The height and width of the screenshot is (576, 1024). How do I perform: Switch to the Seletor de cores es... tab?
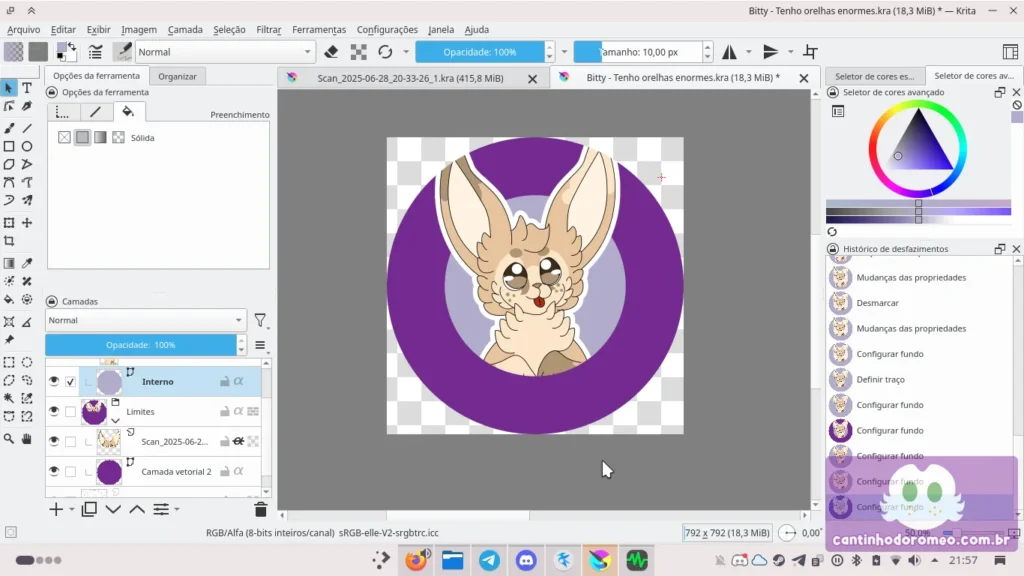pyautogui.click(x=874, y=76)
